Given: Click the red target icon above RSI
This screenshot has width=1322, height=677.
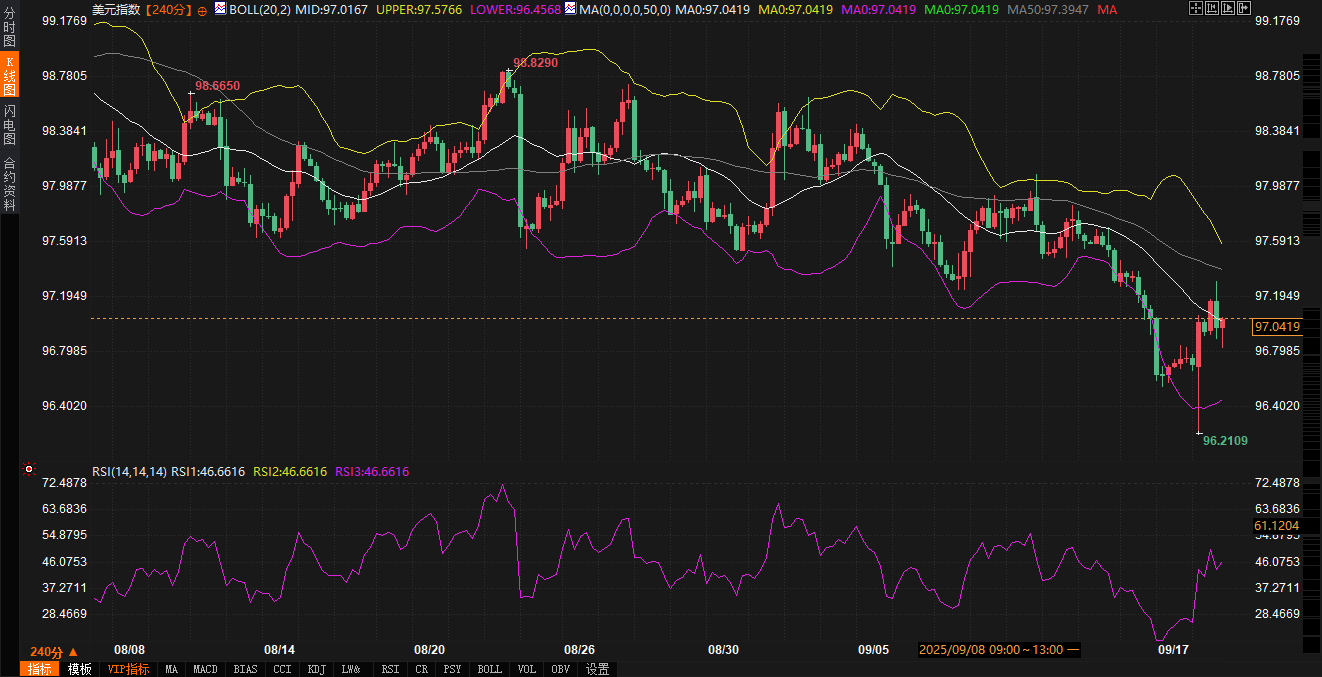Looking at the screenshot, I should [x=28, y=468].
